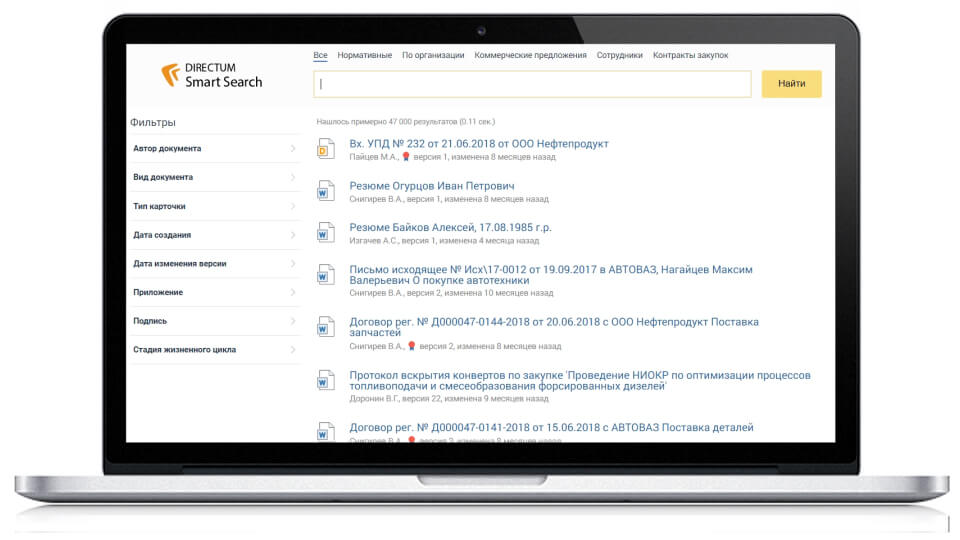Click signature badge under Вх. УПД № 232
The height and width of the screenshot is (540, 960).
[406, 157]
